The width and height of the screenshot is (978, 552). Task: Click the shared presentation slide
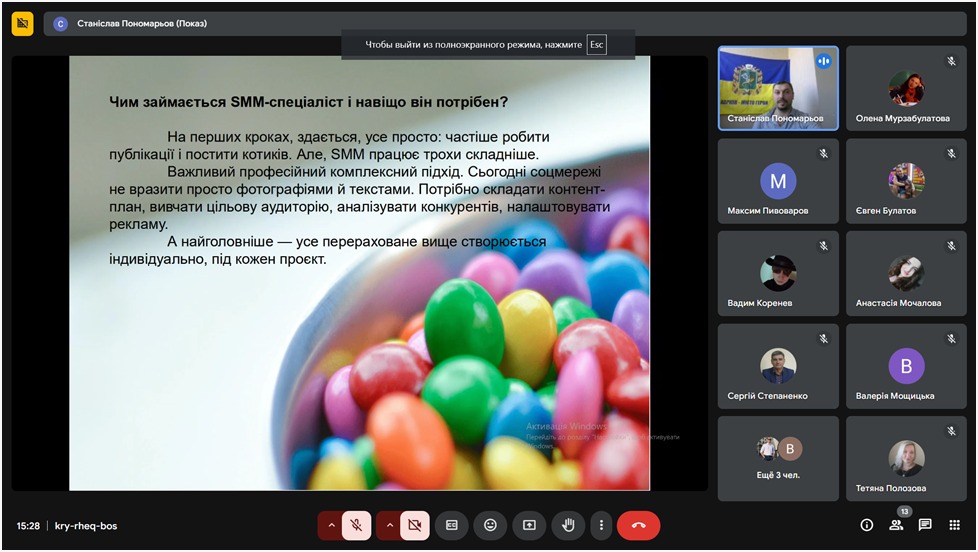tap(359, 273)
